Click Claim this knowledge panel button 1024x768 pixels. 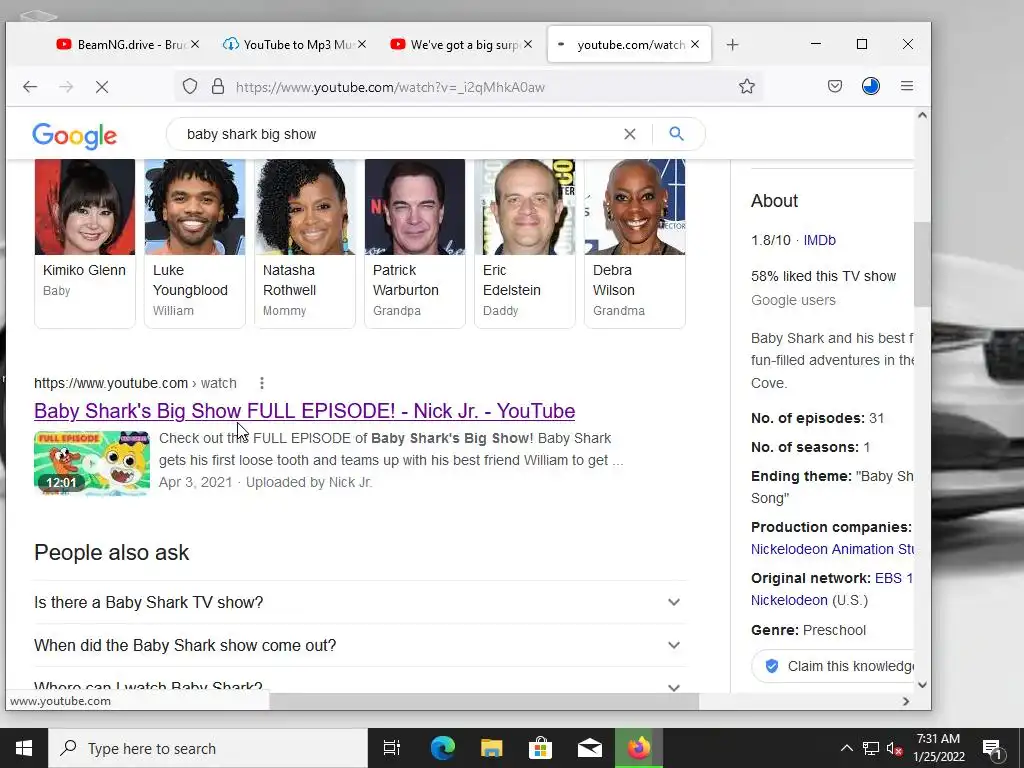[x=833, y=666]
